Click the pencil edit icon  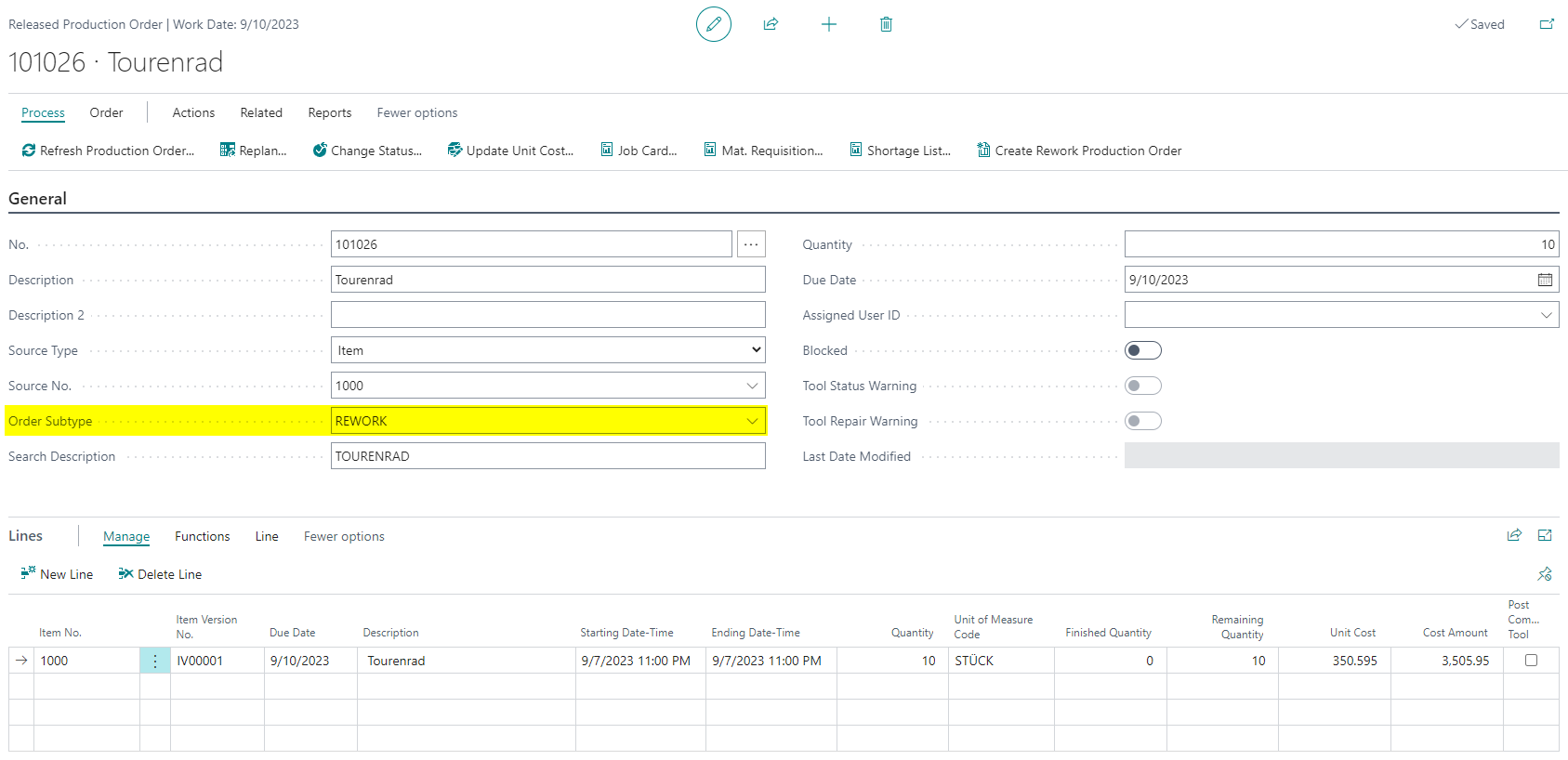[x=714, y=24]
